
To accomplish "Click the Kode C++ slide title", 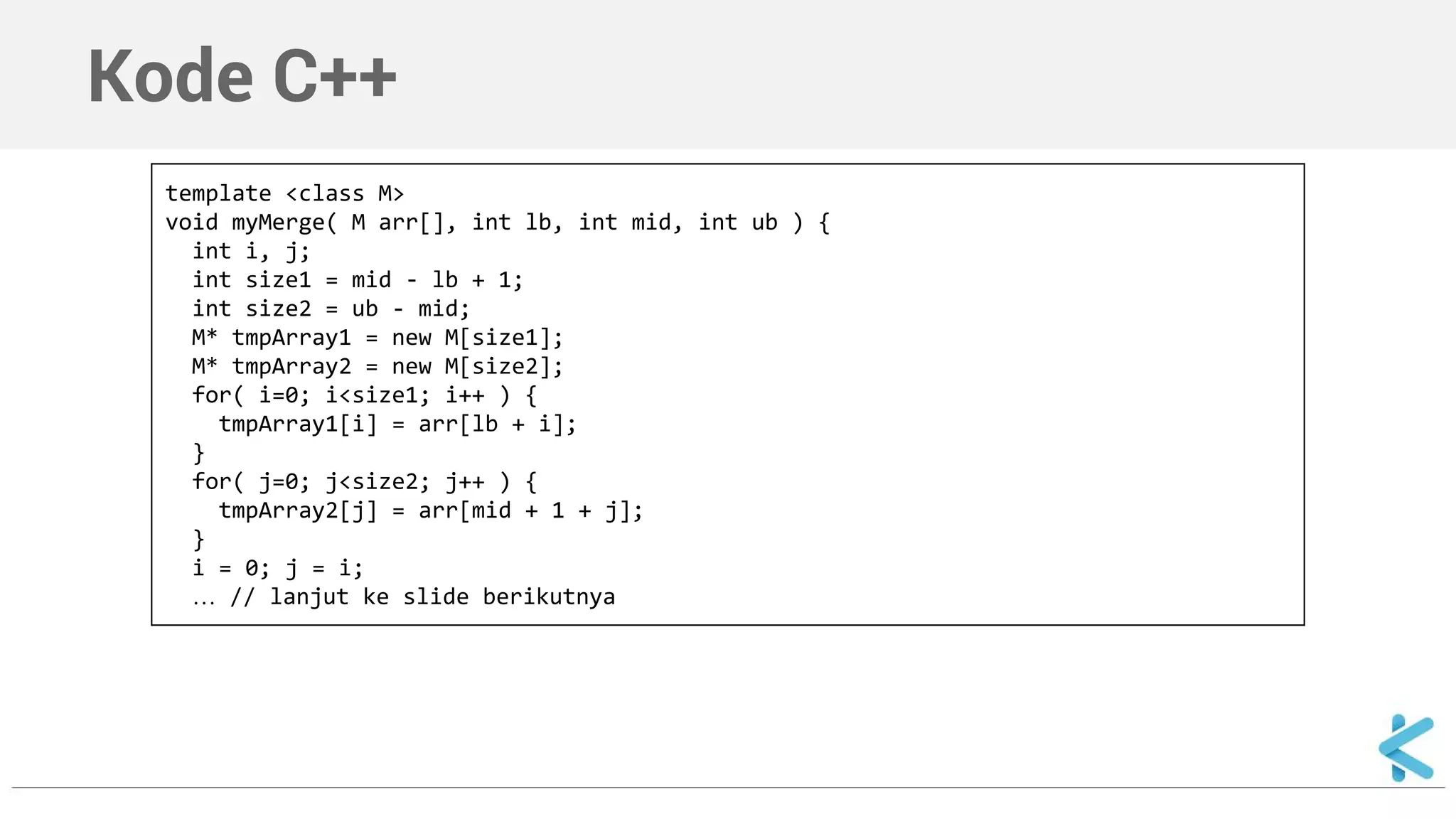I will point(242,75).
